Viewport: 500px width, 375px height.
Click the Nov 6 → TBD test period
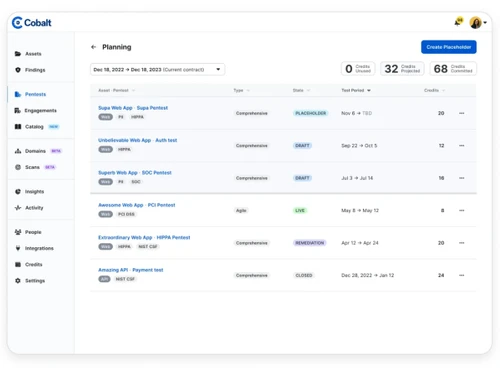[x=356, y=113]
